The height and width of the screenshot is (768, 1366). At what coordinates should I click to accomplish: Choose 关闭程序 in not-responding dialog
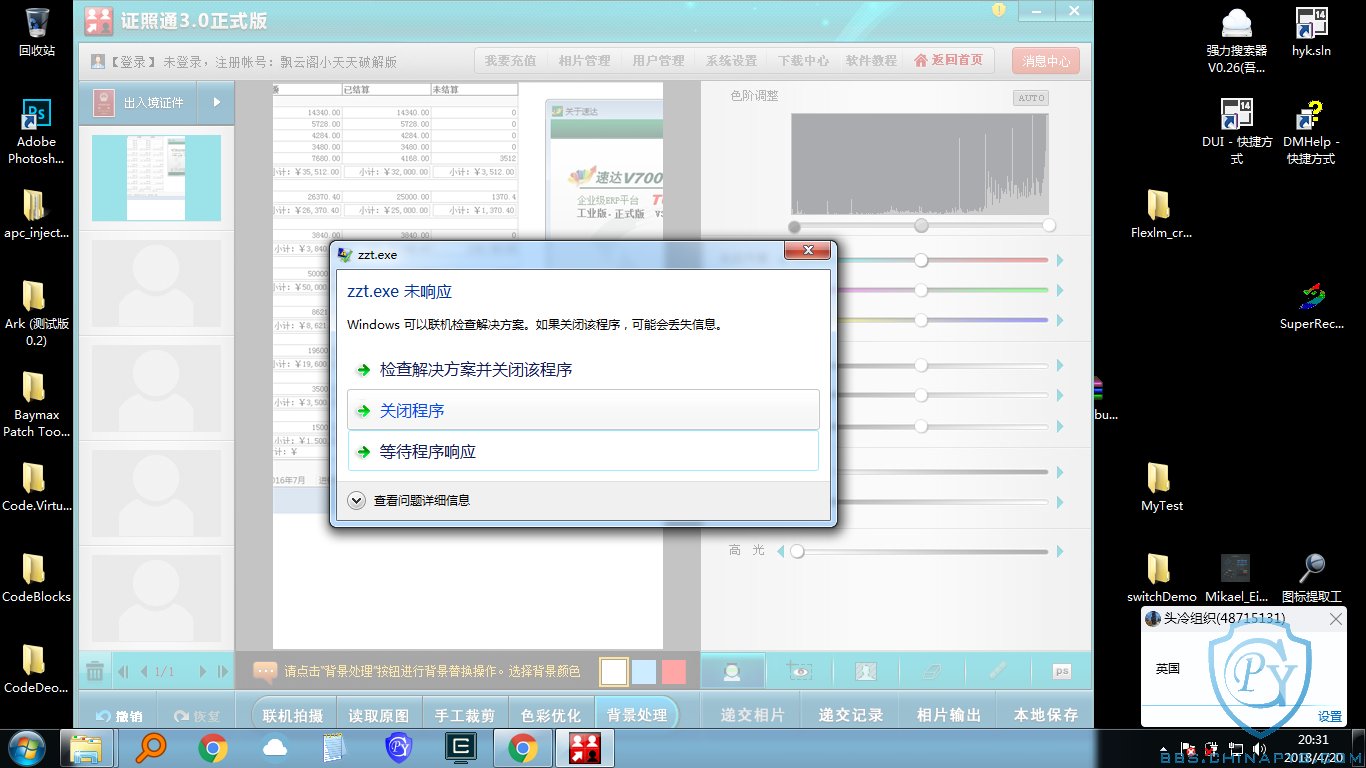[x=583, y=411]
